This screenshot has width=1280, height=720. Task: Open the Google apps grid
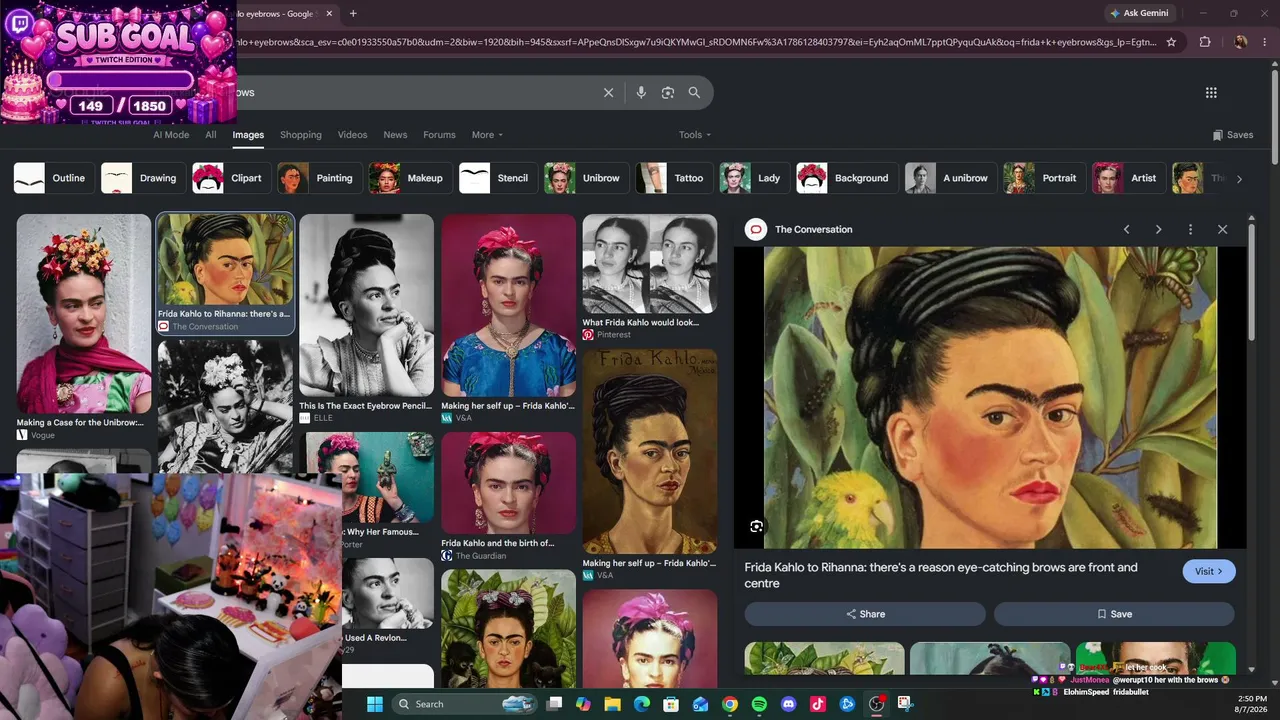tap(1211, 92)
